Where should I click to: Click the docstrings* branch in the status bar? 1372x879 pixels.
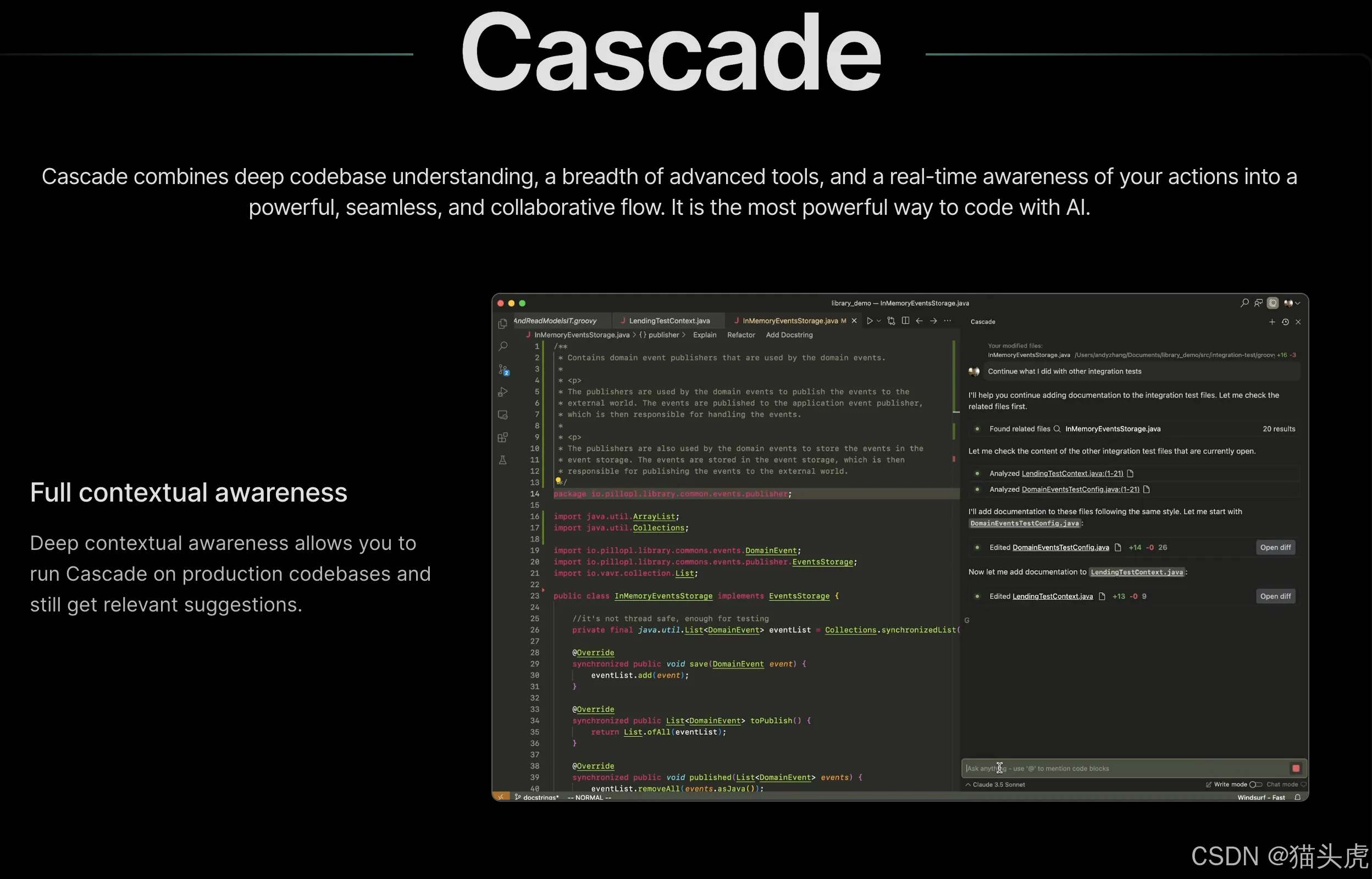(x=536, y=797)
